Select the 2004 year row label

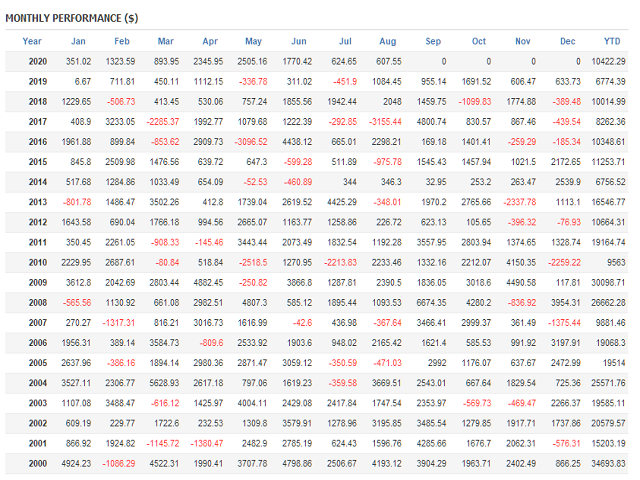(38, 383)
